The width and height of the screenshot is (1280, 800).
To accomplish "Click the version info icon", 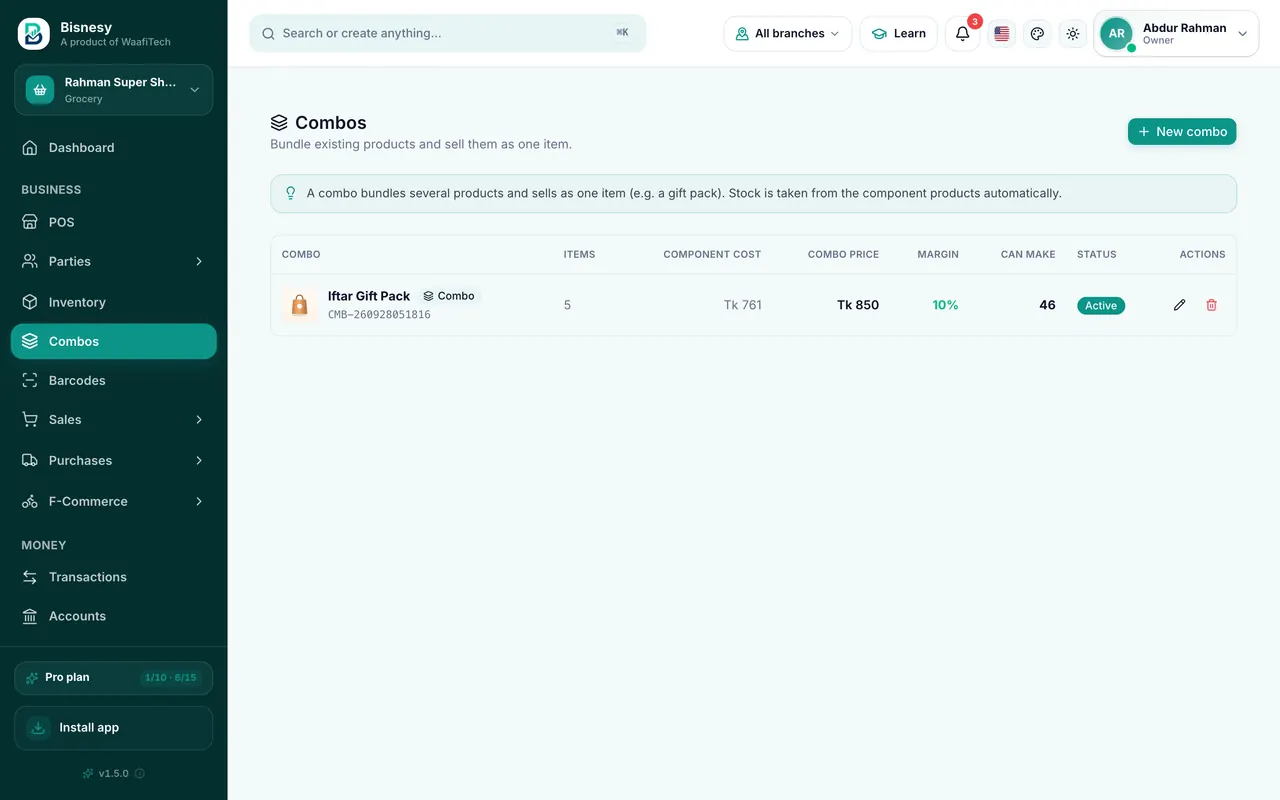I will tap(140, 773).
